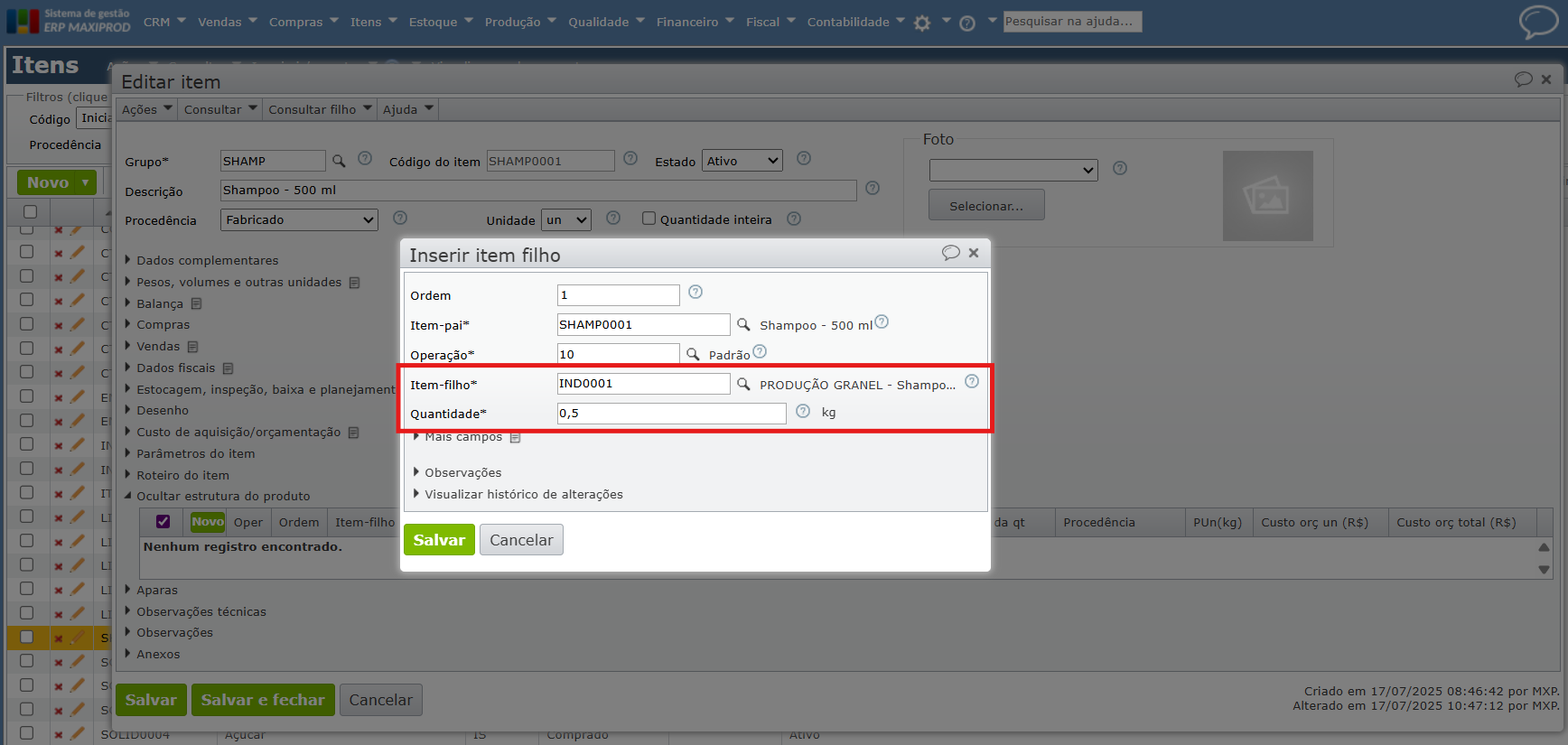Click the note icon next to Mais campos

pos(515,437)
